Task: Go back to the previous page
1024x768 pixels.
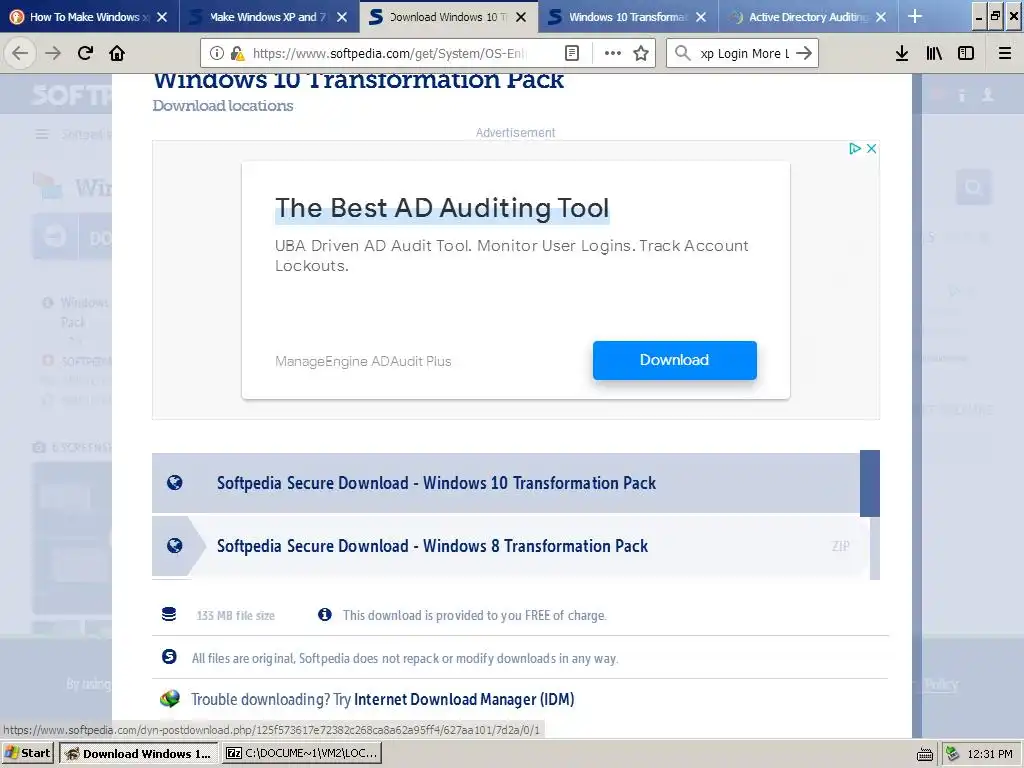Action: (x=20, y=53)
